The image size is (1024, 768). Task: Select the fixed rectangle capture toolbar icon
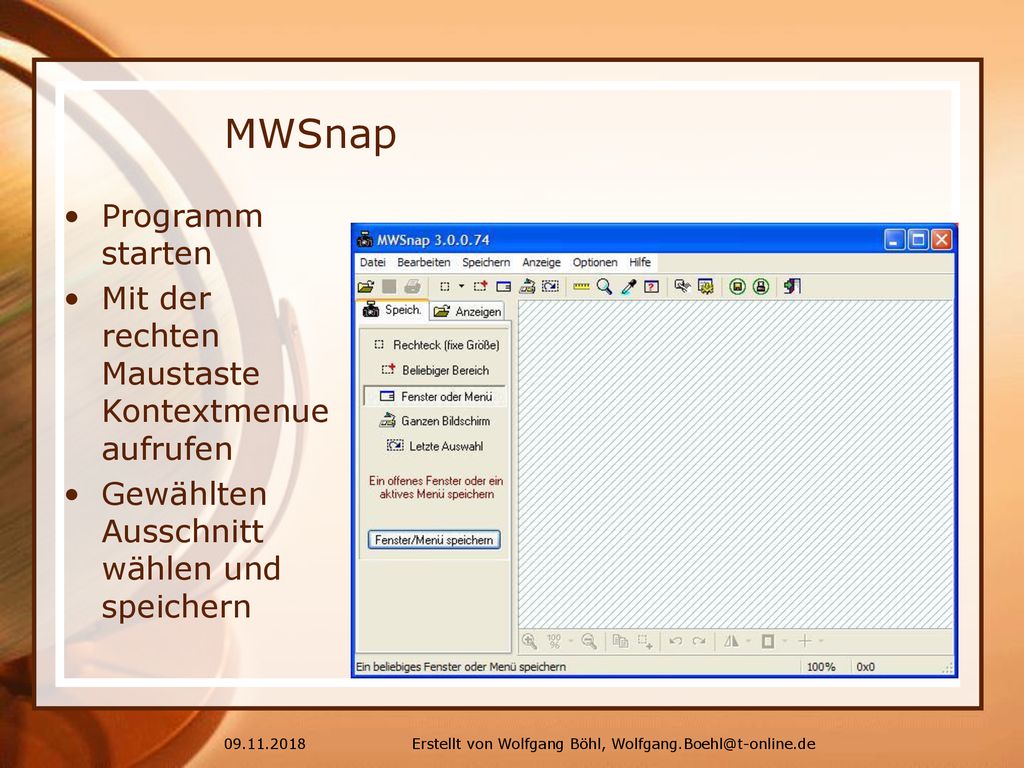[445, 286]
